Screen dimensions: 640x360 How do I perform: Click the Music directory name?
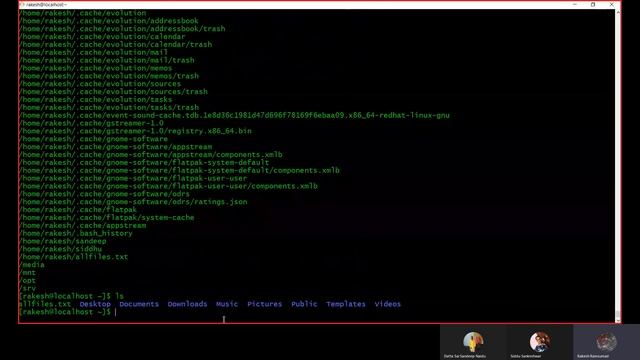(227, 304)
